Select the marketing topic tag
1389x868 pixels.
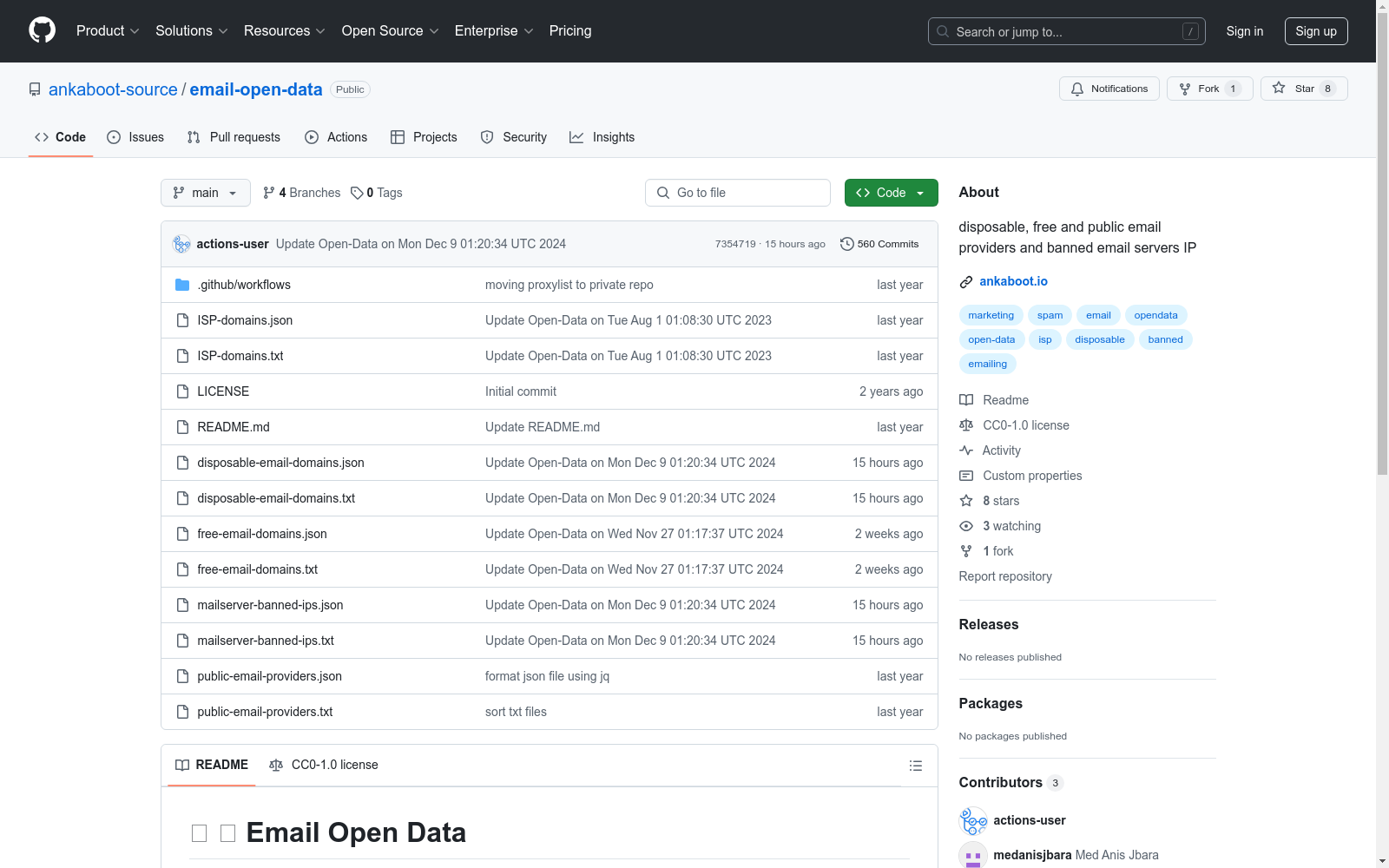pos(991,315)
